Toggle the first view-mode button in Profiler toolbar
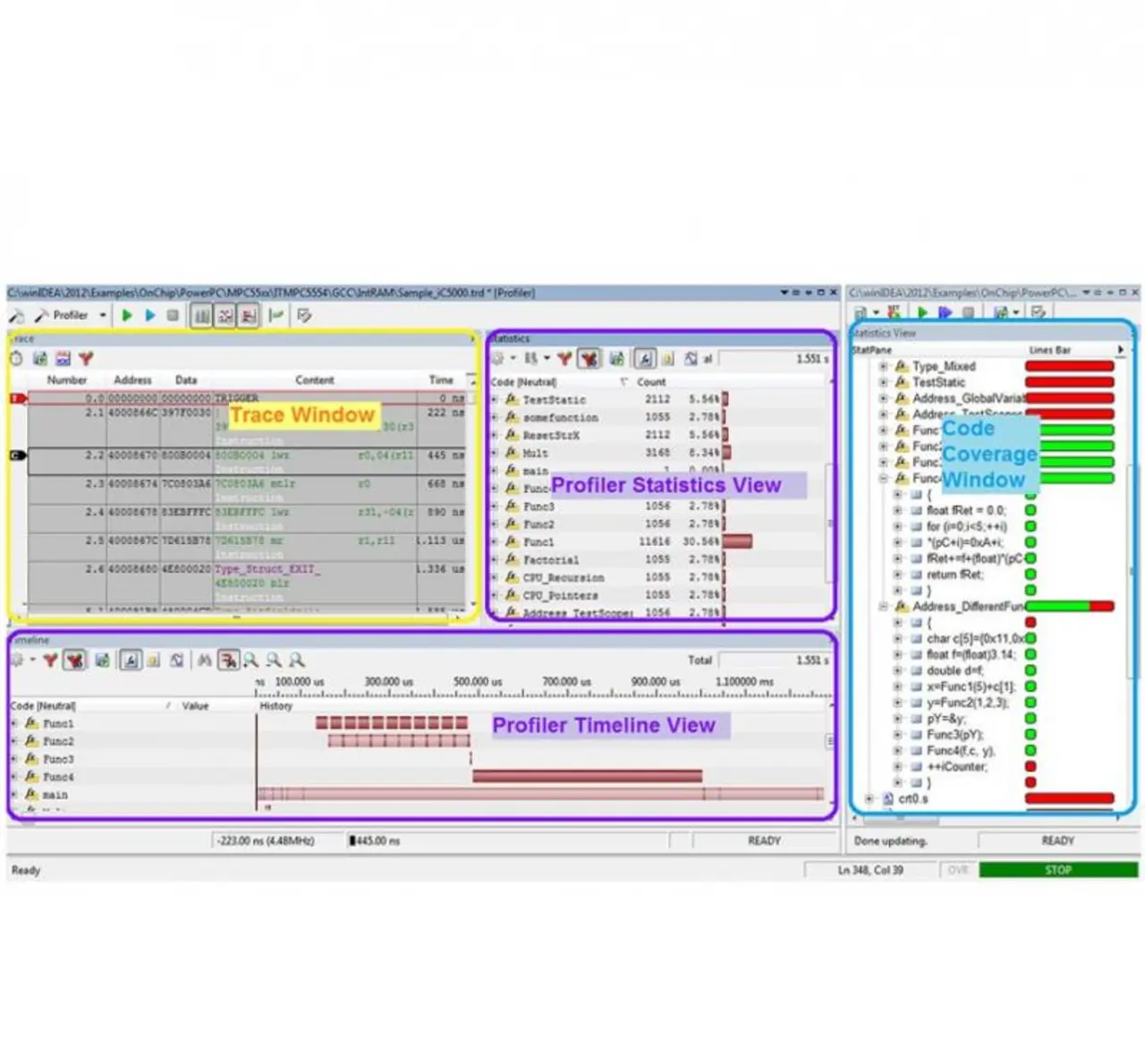Image resolution: width=1145 pixels, height=1064 pixels. pos(202,316)
